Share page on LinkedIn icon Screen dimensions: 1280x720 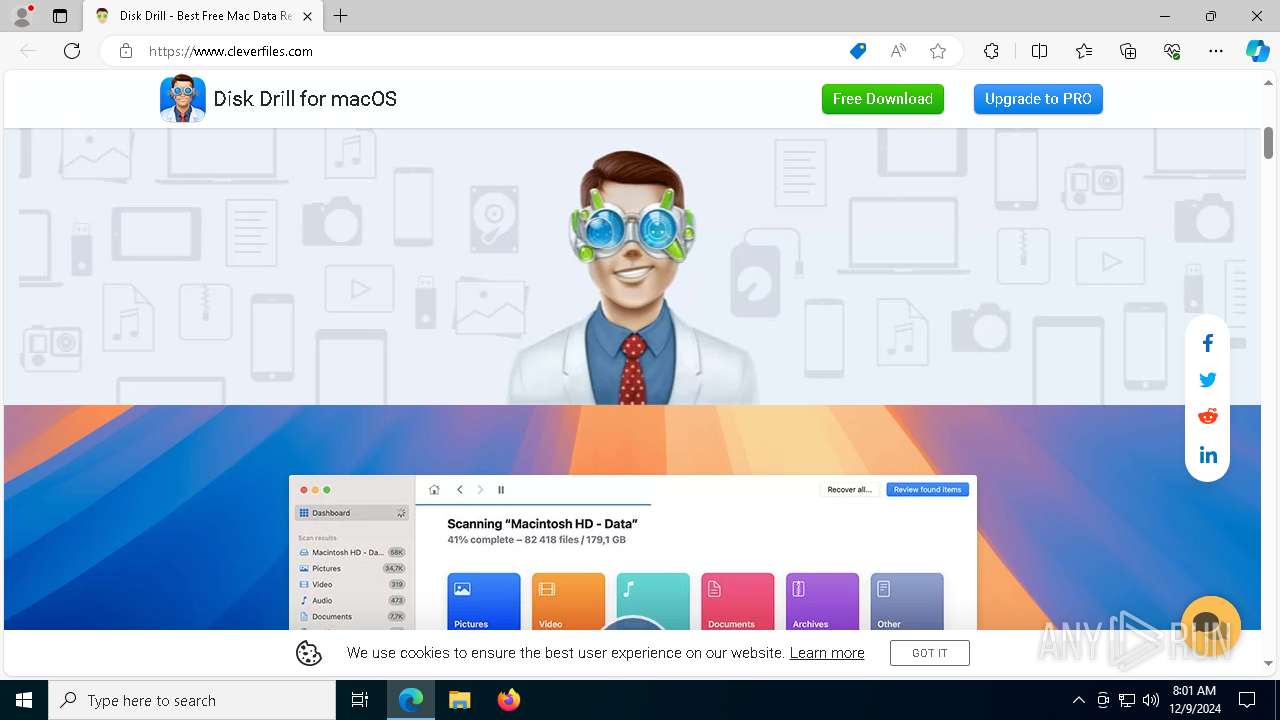pos(1208,455)
